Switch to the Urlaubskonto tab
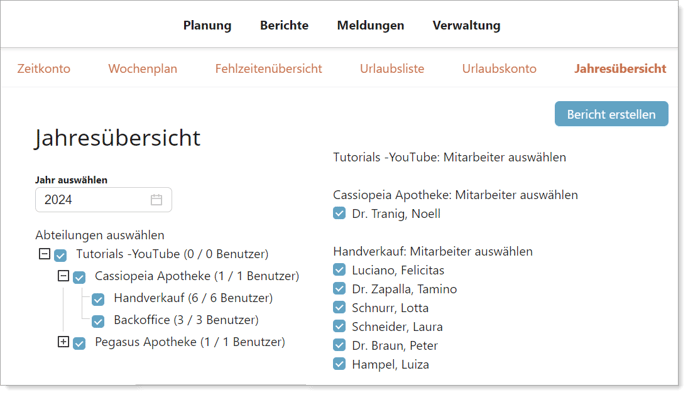This screenshot has width=688, height=395. 499,68
